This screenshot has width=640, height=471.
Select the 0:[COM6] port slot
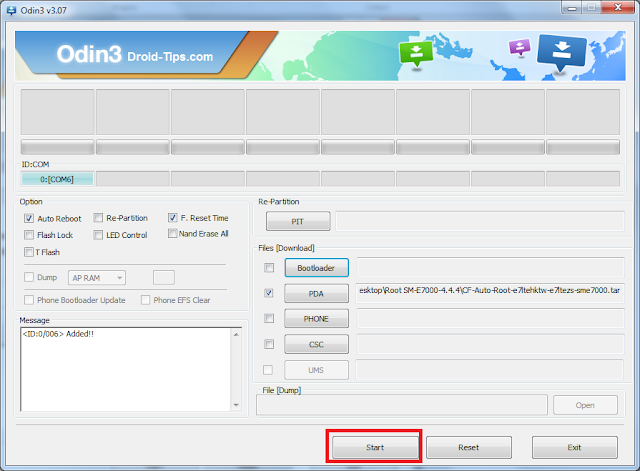(57, 179)
